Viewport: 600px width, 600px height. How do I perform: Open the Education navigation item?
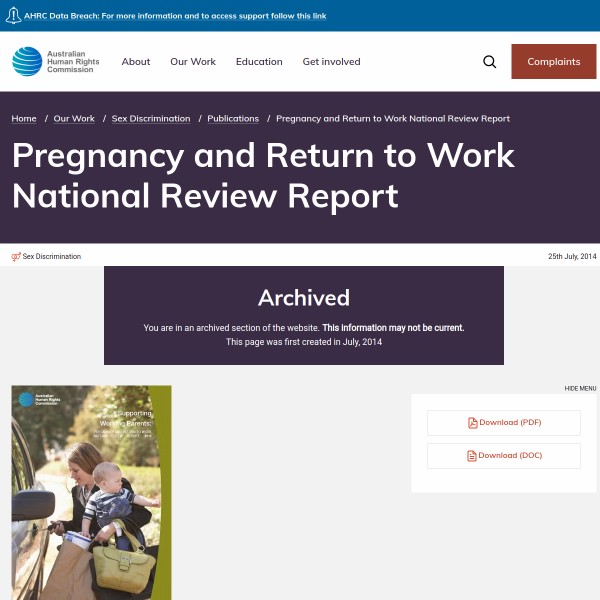pos(259,62)
